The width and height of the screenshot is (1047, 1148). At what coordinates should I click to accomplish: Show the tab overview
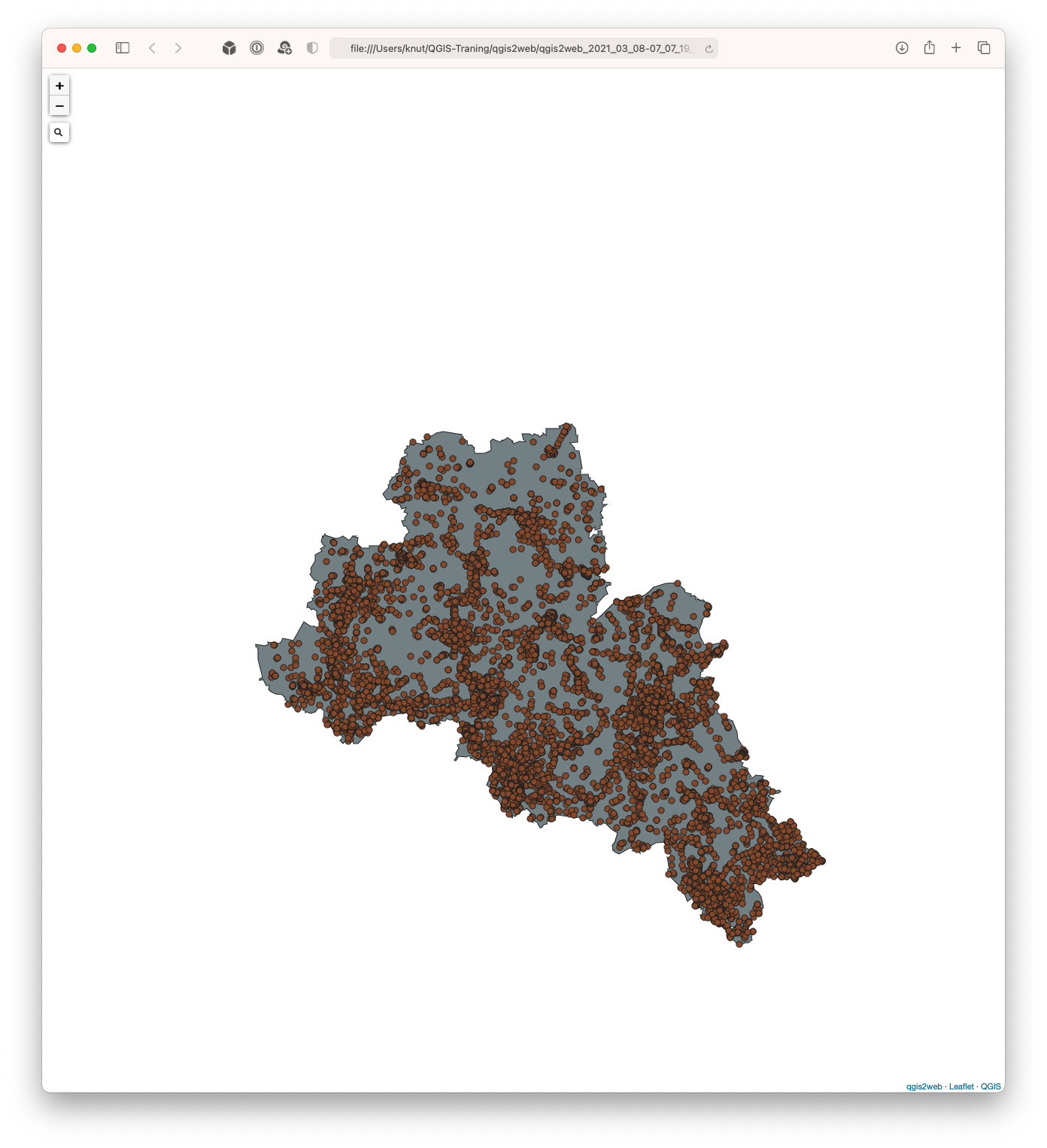(x=984, y=48)
